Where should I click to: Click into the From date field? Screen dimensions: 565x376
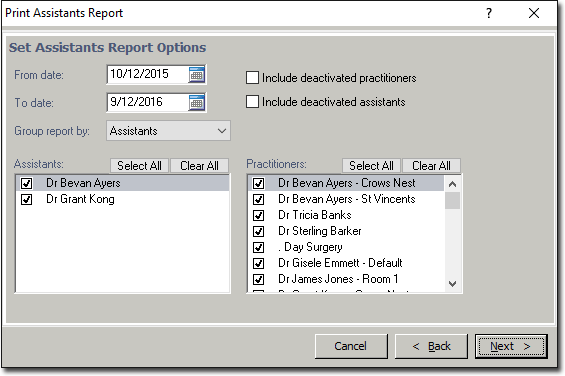(x=148, y=74)
